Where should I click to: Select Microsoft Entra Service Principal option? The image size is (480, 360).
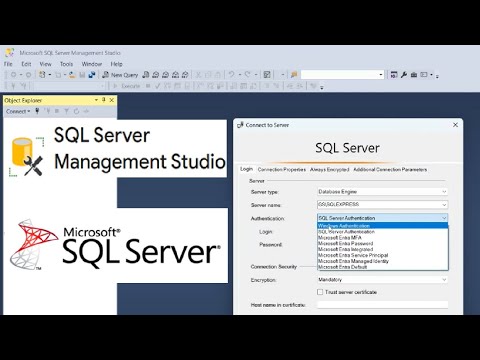[x=382, y=255]
